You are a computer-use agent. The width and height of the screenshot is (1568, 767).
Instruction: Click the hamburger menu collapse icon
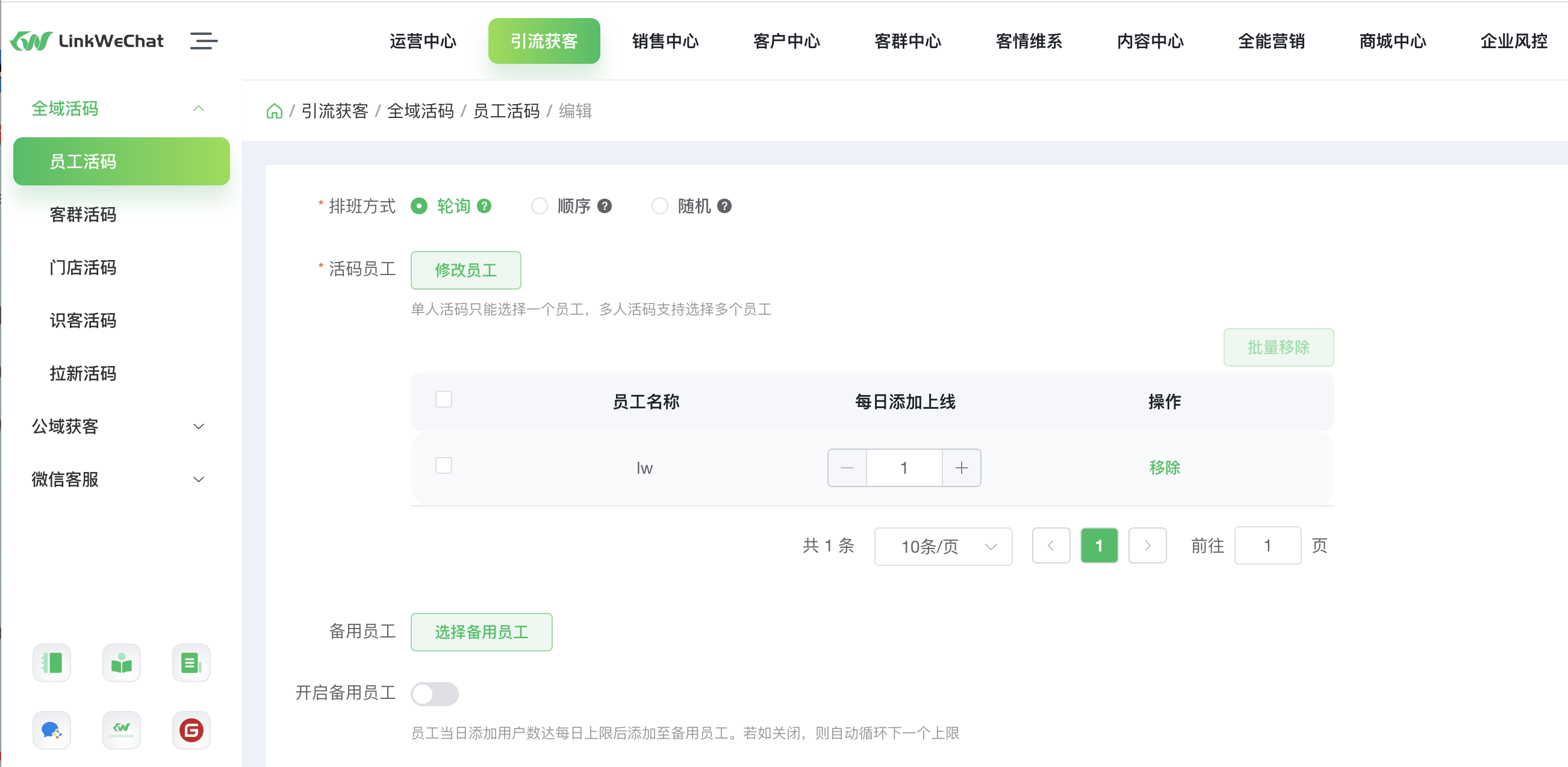point(204,41)
